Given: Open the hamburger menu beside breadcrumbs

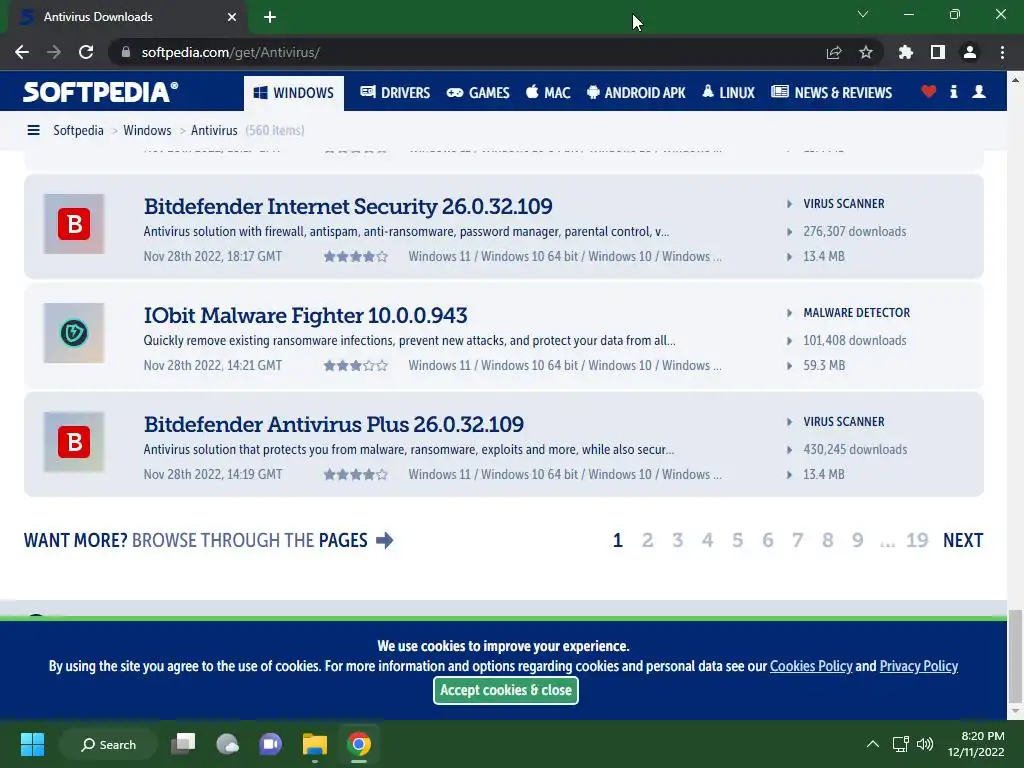Looking at the screenshot, I should click(33, 131).
